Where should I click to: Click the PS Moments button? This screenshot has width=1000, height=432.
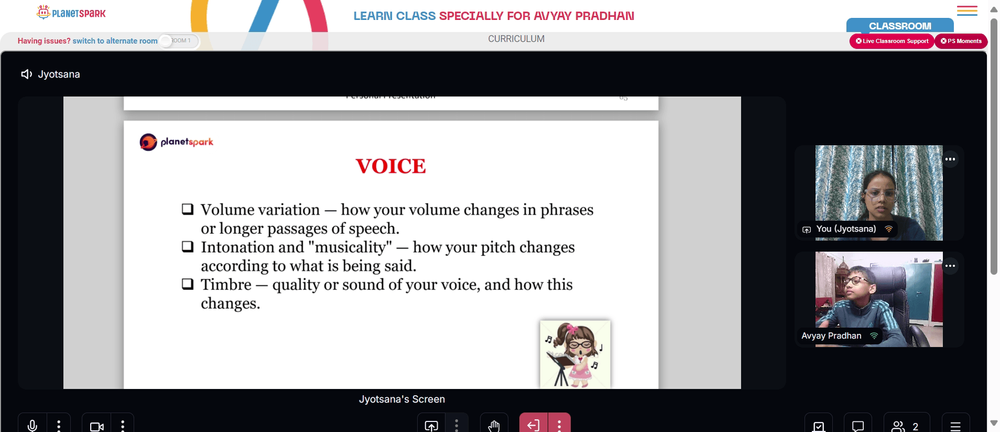[961, 41]
